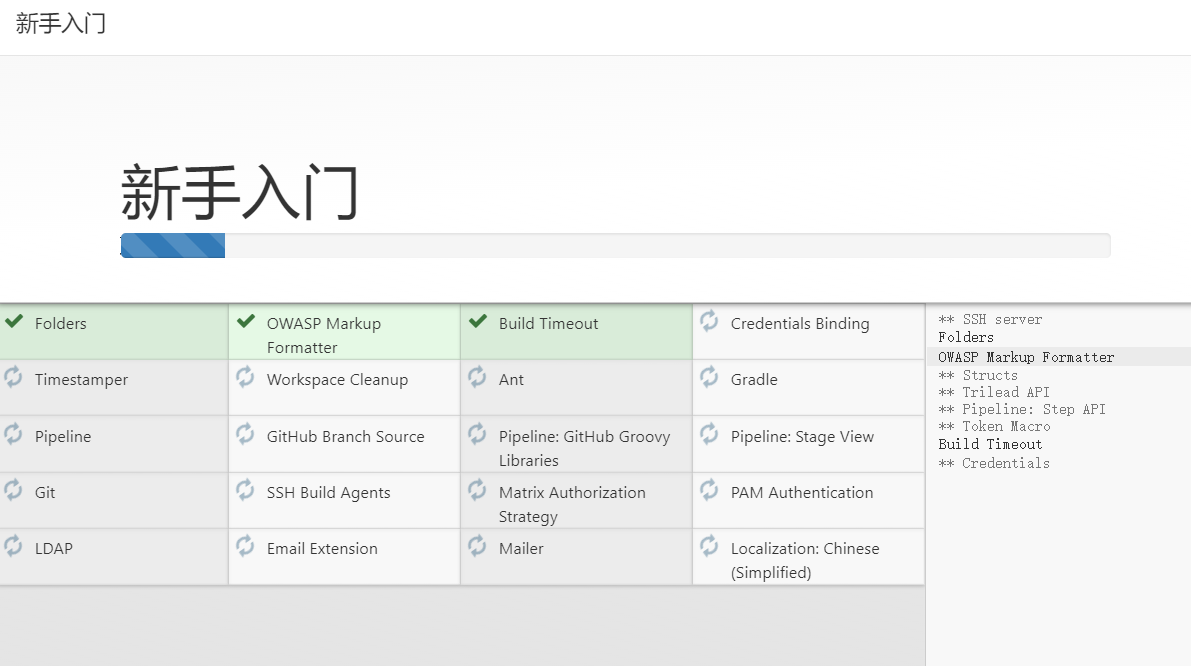Click the Matrix Authorization Strategy plugin cell
Viewport: 1191px width, 666px height.
pyautogui.click(x=572, y=504)
